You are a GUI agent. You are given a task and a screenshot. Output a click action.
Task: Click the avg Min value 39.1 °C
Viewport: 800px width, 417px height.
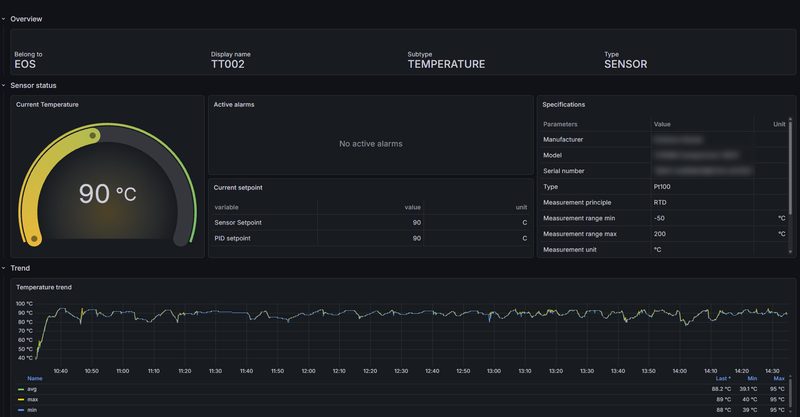pyautogui.click(x=748, y=389)
